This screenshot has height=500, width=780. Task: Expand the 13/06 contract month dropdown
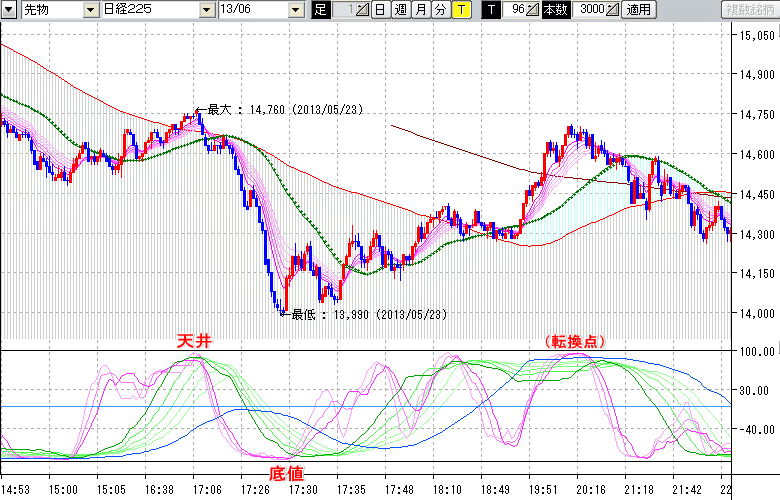pyautogui.click(x=295, y=10)
